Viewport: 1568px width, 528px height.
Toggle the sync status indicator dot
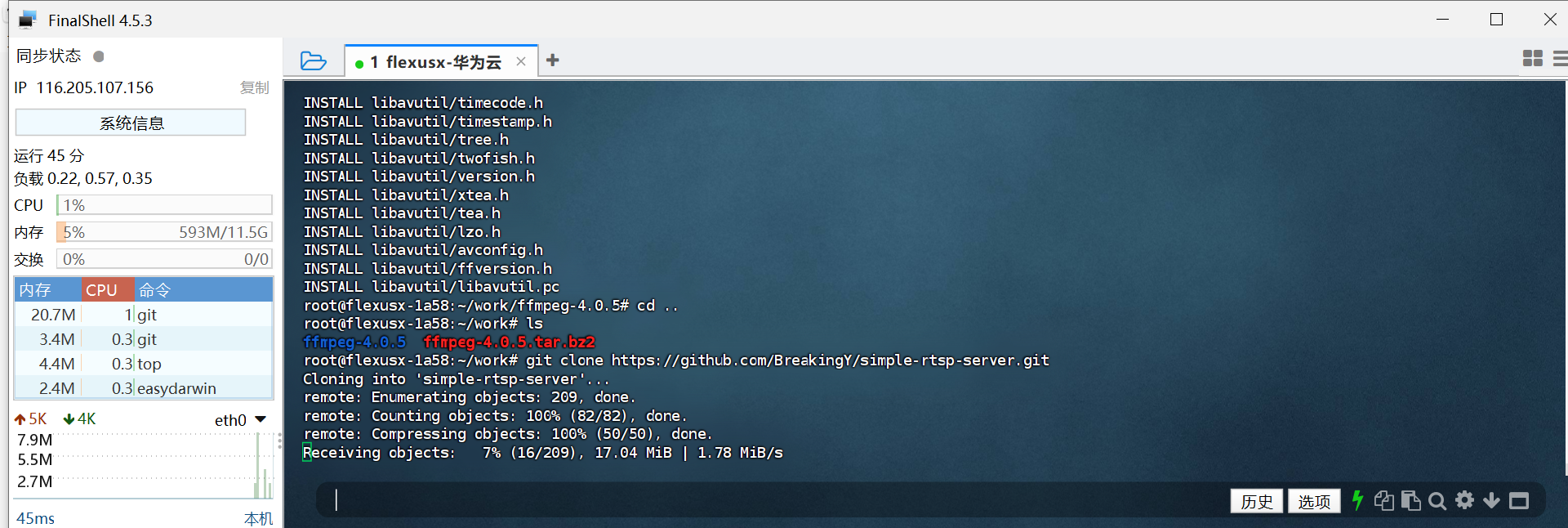[x=99, y=56]
